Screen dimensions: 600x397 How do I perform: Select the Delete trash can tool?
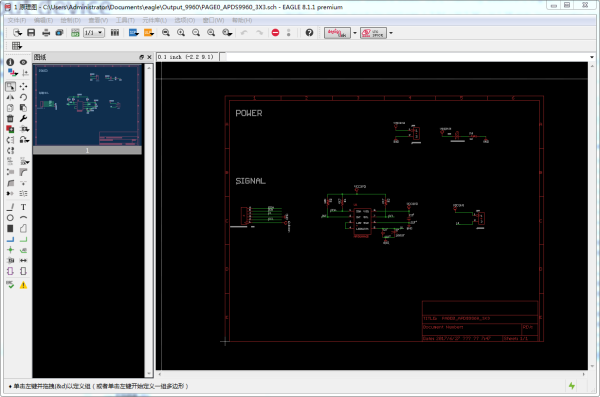point(10,119)
